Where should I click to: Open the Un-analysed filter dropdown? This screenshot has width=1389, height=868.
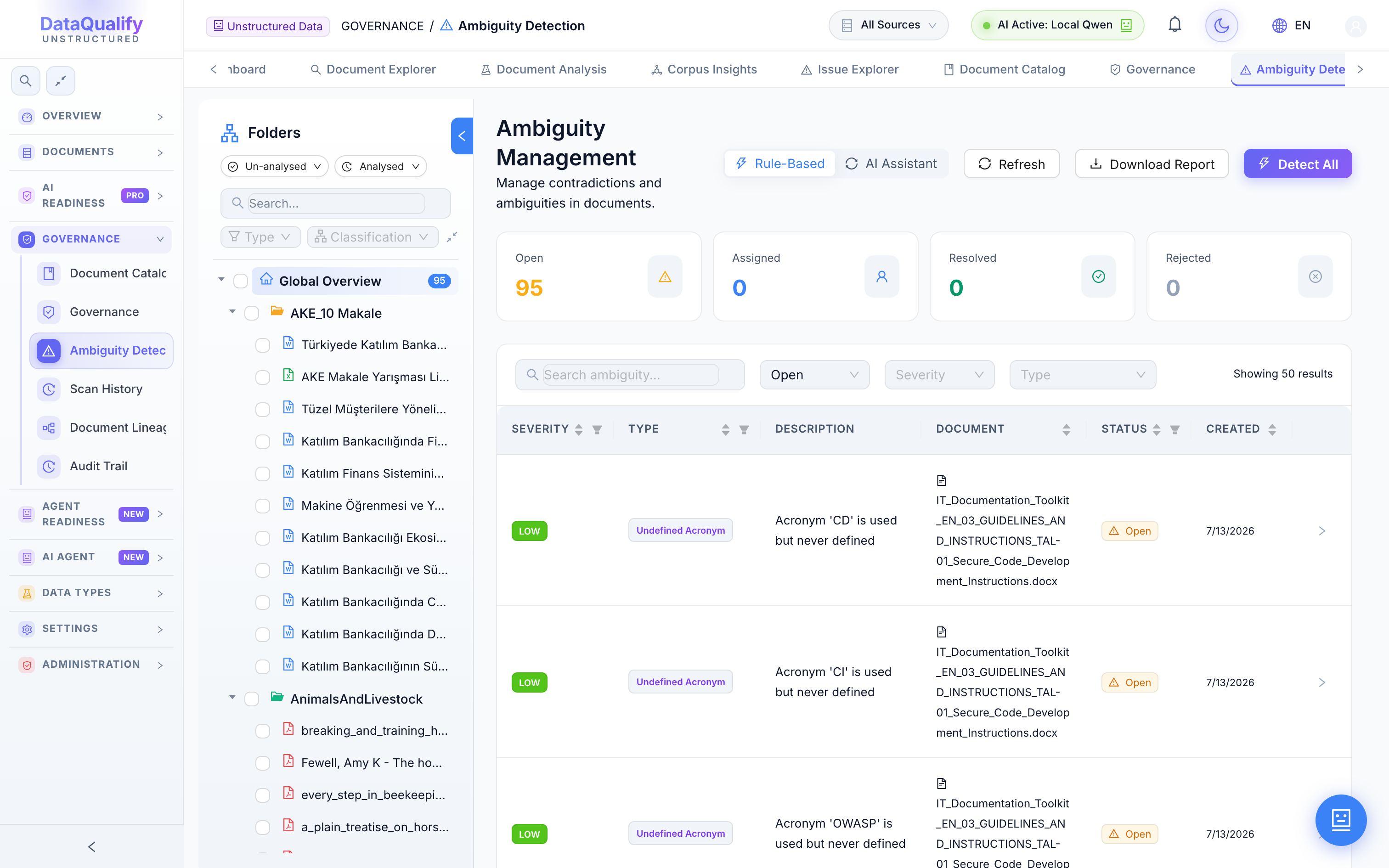(x=274, y=166)
